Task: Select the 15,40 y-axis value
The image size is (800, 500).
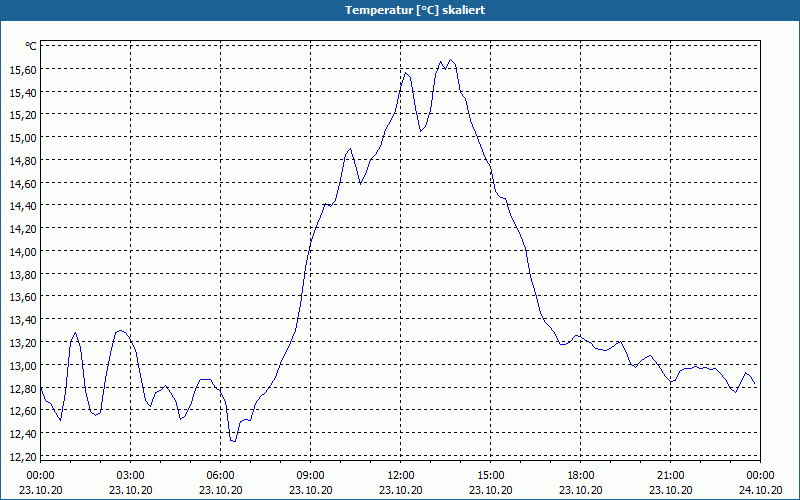Action: pos(23,92)
